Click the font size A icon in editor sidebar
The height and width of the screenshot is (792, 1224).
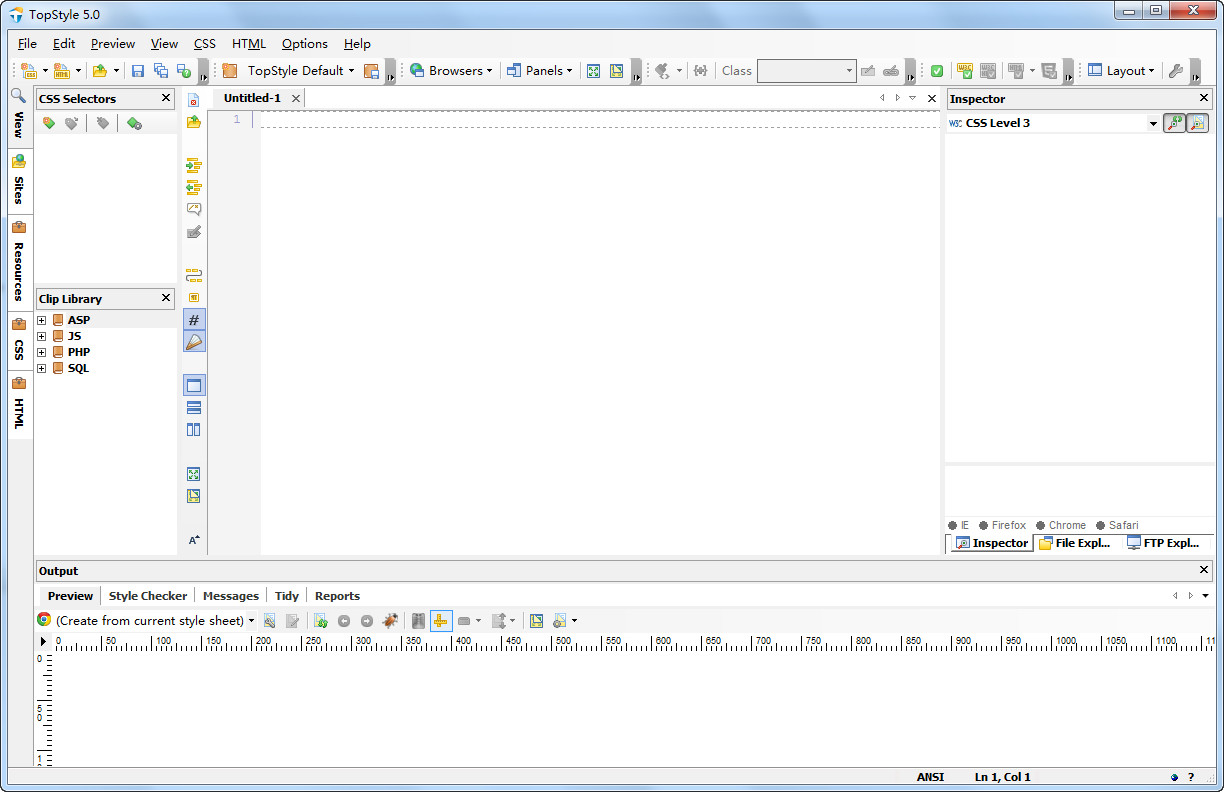coord(194,540)
